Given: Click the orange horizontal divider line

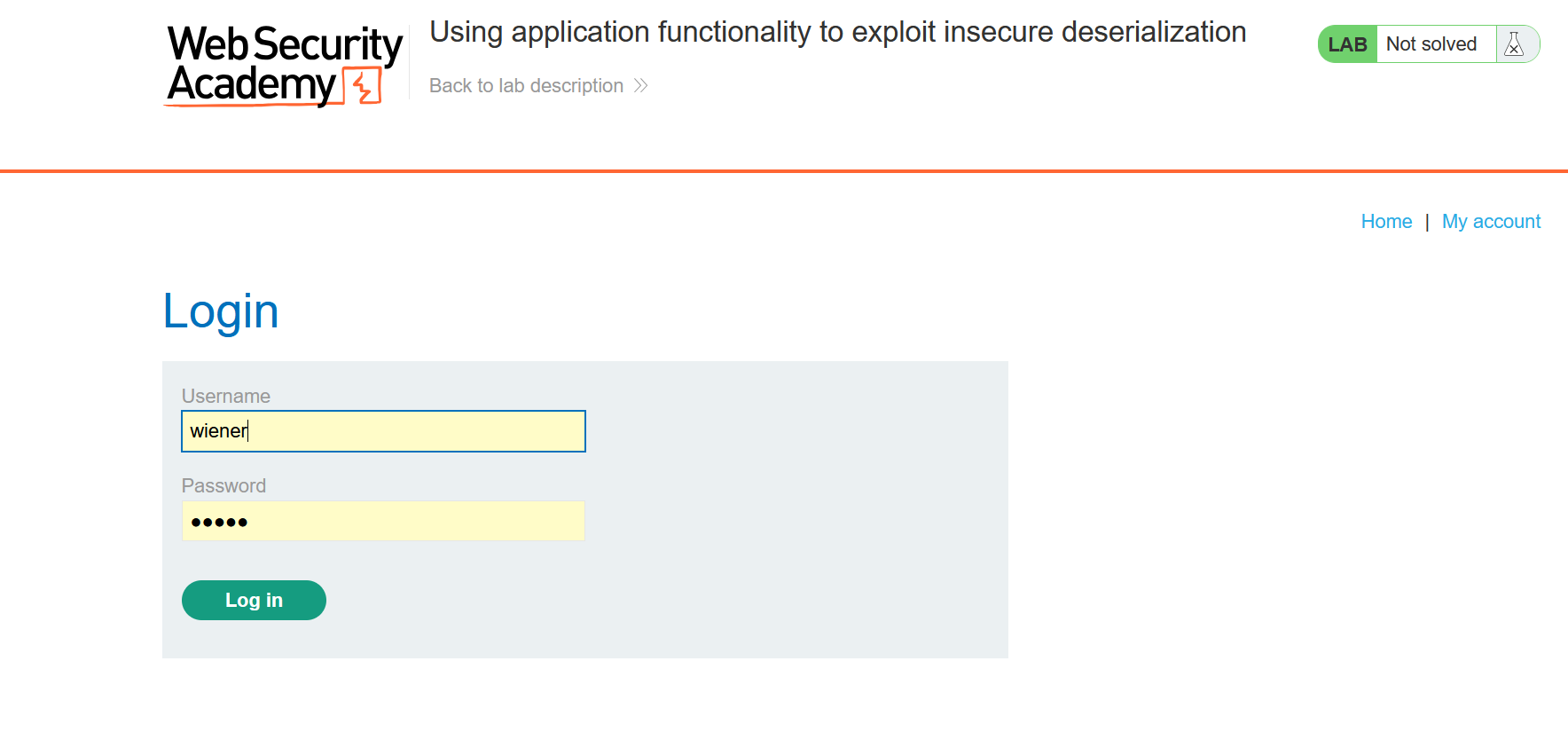Looking at the screenshot, I should coord(784,170).
